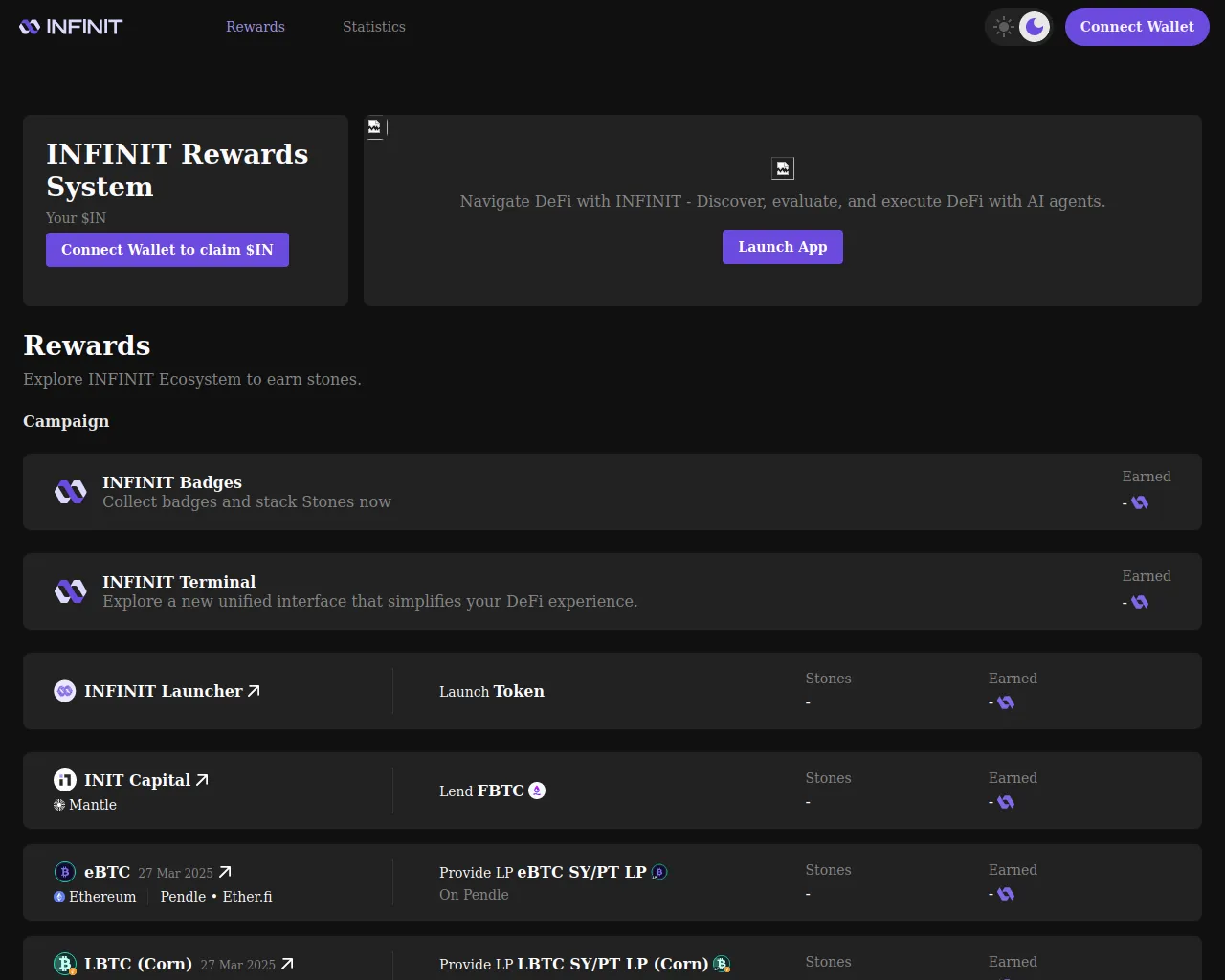Click the 'INFINIT Rewards System' heading
This screenshot has width=1225, height=980.
coord(177,170)
